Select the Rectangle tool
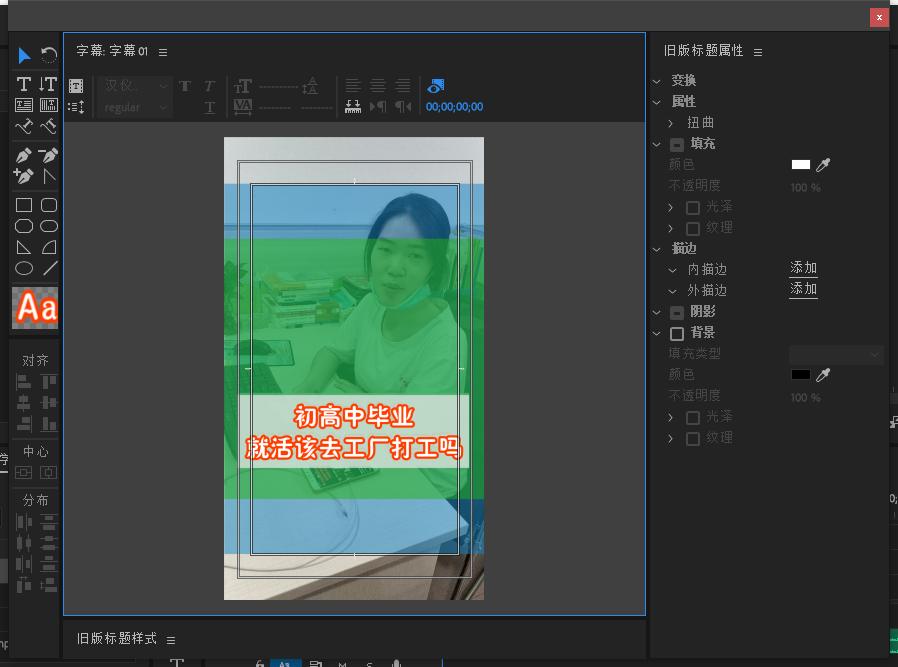This screenshot has width=898, height=667. (x=22, y=204)
